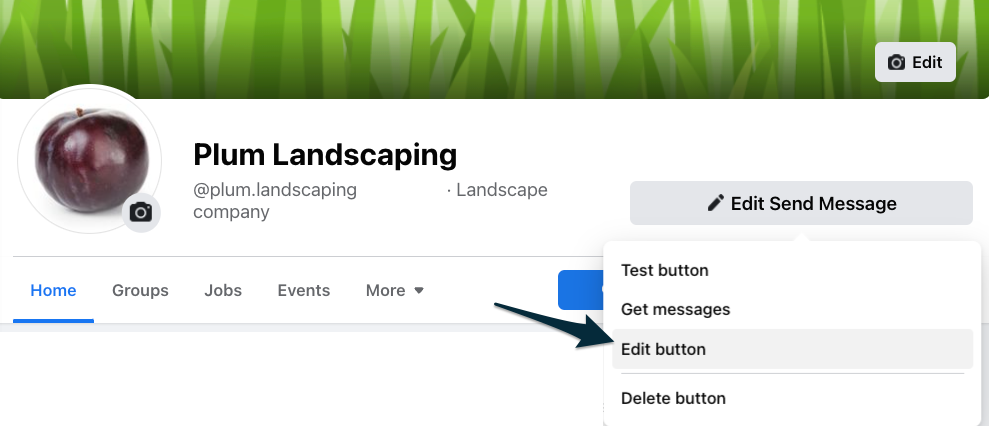Viewport: 989px width, 435px height.
Task: Click the Landscape company category link
Action: (370, 200)
